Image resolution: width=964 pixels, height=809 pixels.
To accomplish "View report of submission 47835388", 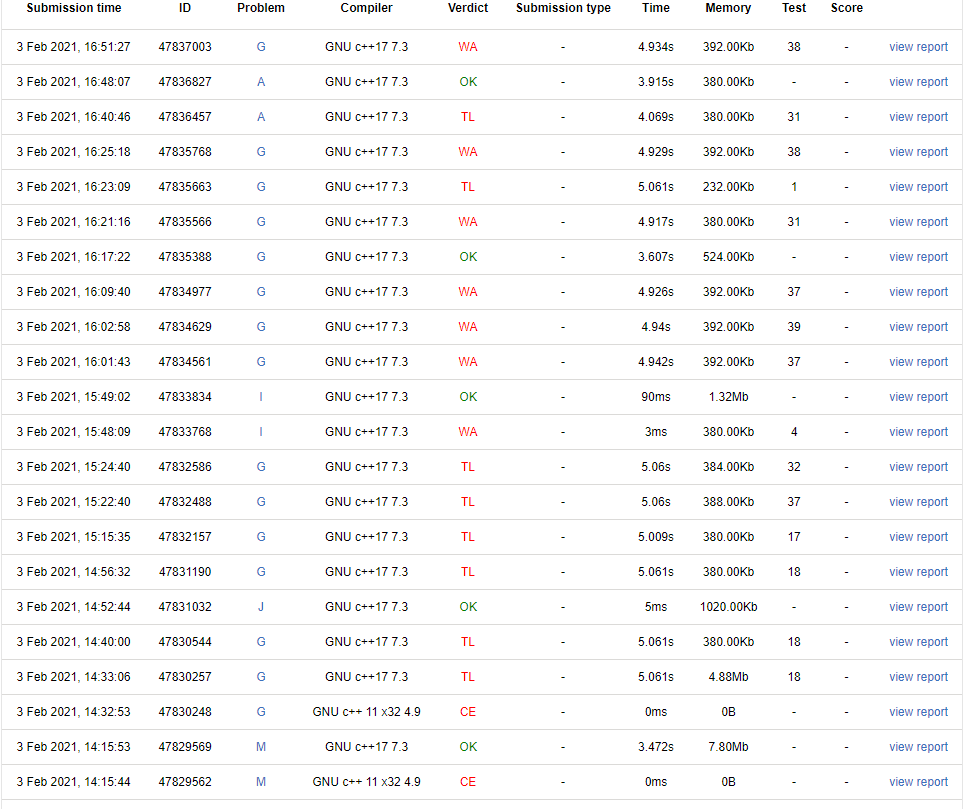I will (x=918, y=257).
